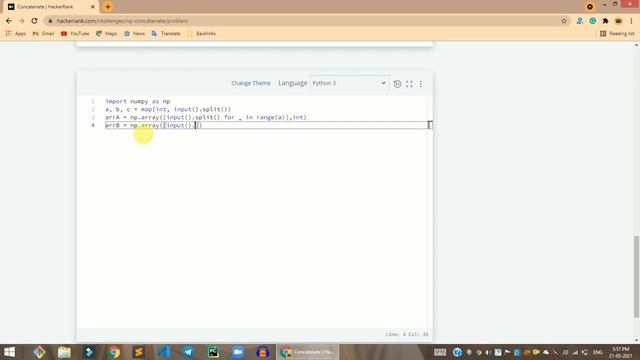The height and width of the screenshot is (360, 640).
Task: Open the Gmail bookmark
Action: click(43, 33)
